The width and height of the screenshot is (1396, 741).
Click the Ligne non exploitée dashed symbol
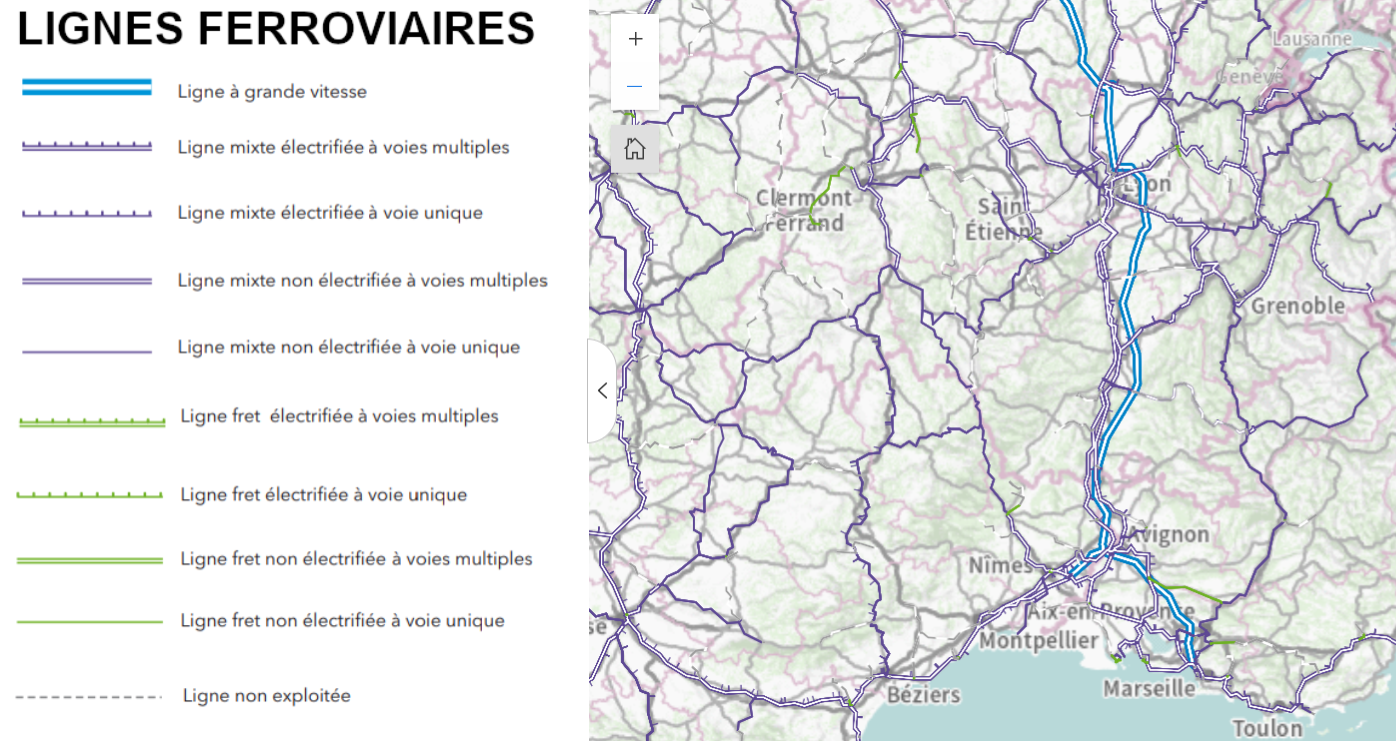coord(90,694)
